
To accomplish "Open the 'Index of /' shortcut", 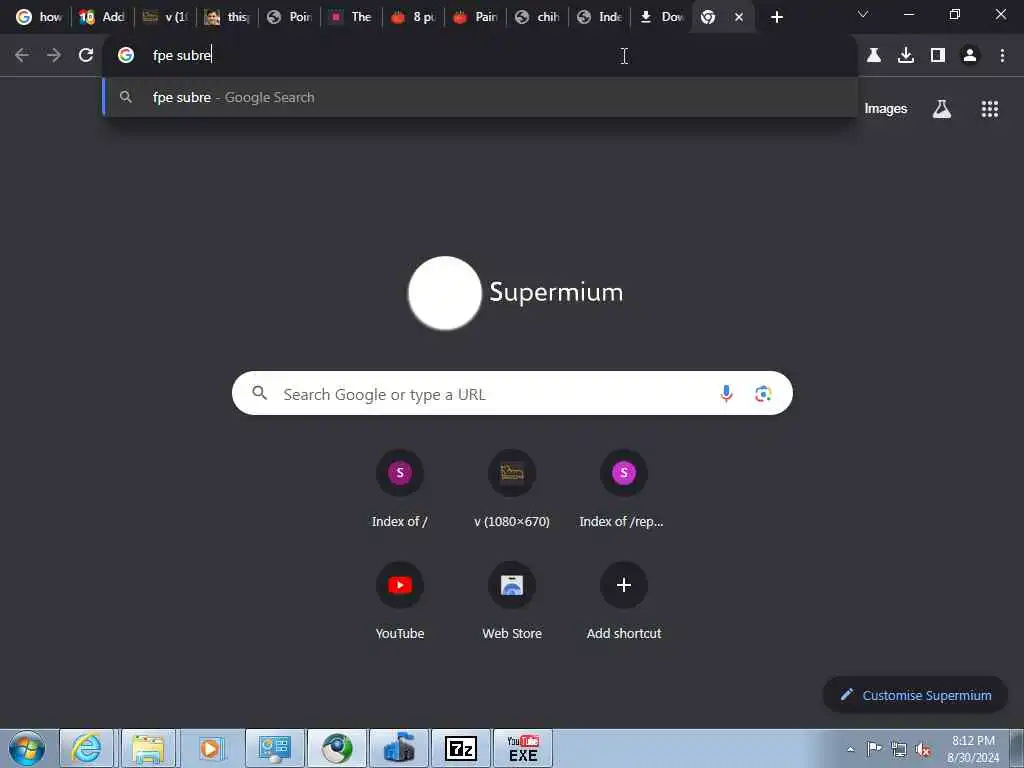I will pyautogui.click(x=400, y=489).
